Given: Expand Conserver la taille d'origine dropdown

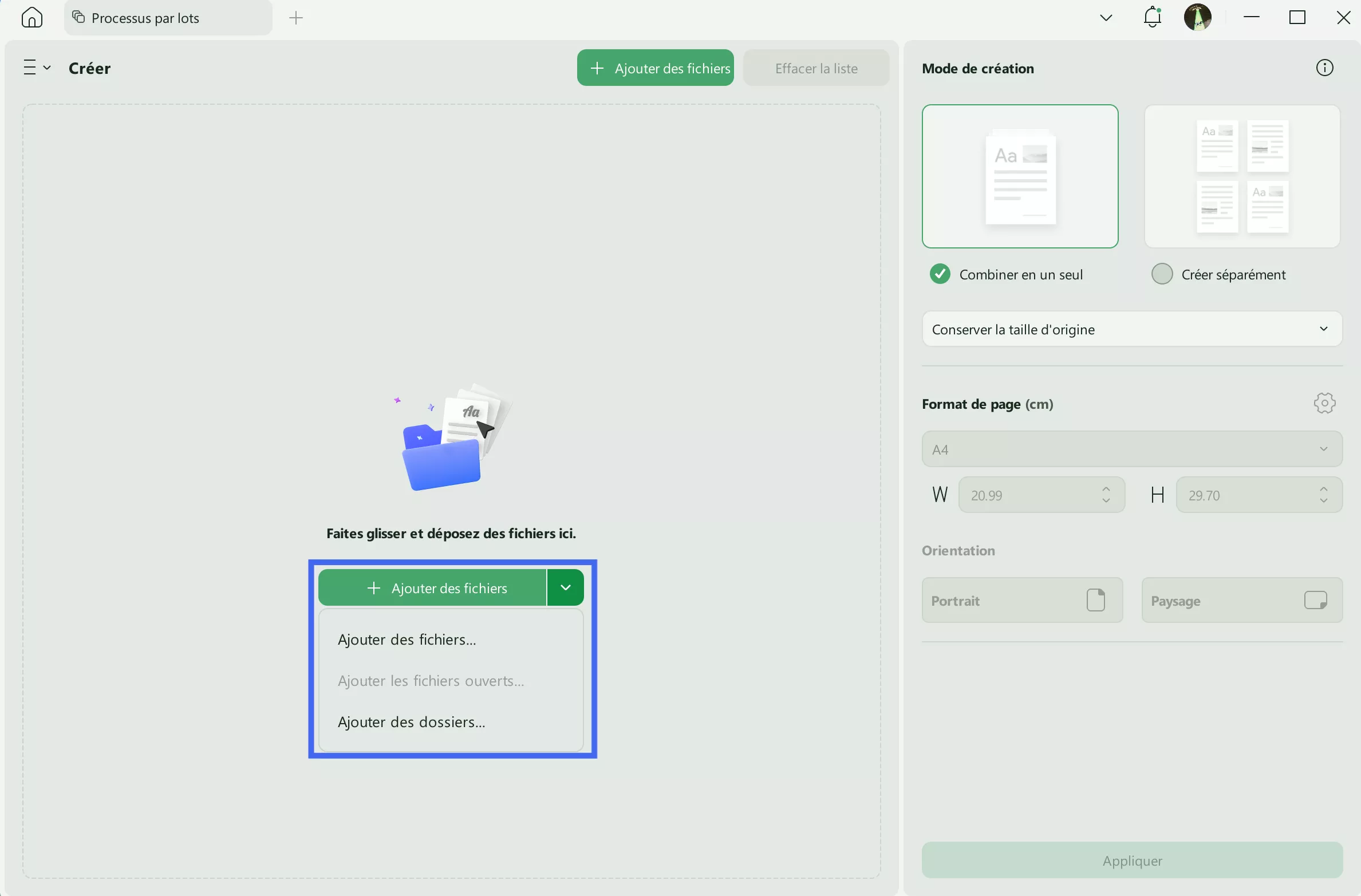Looking at the screenshot, I should click(x=1131, y=329).
